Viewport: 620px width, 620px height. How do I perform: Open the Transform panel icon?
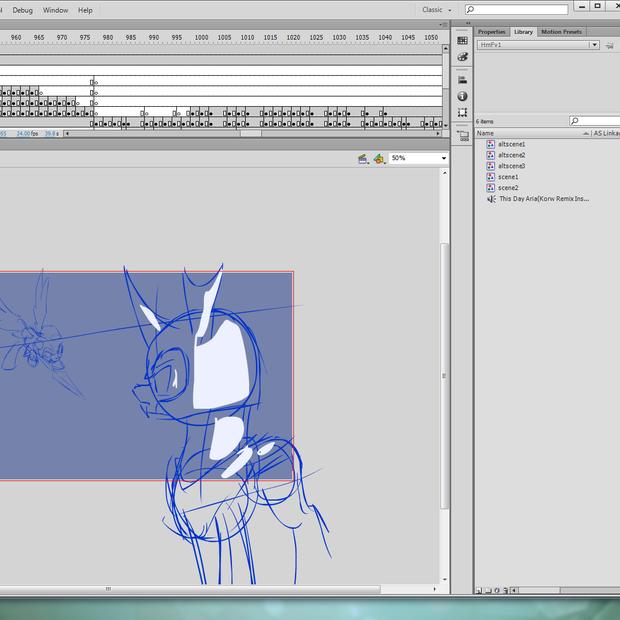462,112
